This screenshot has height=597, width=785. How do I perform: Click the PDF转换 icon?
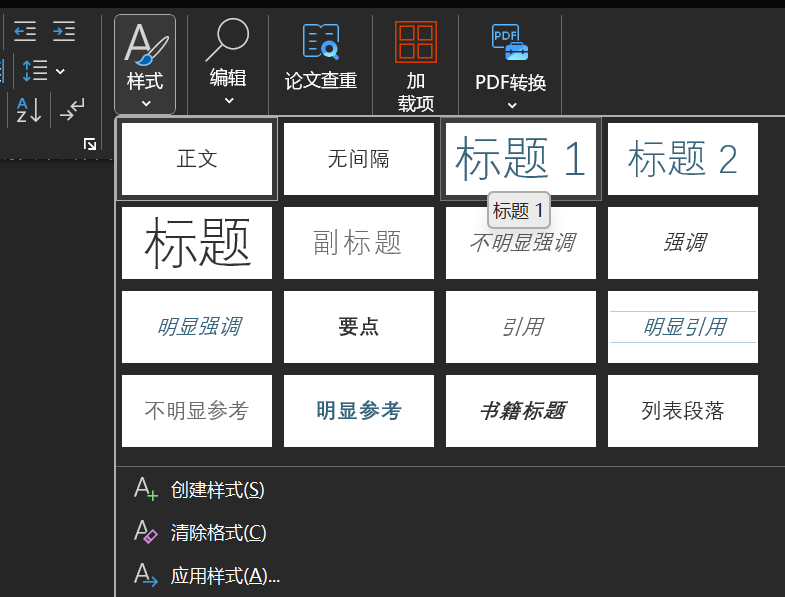click(510, 42)
